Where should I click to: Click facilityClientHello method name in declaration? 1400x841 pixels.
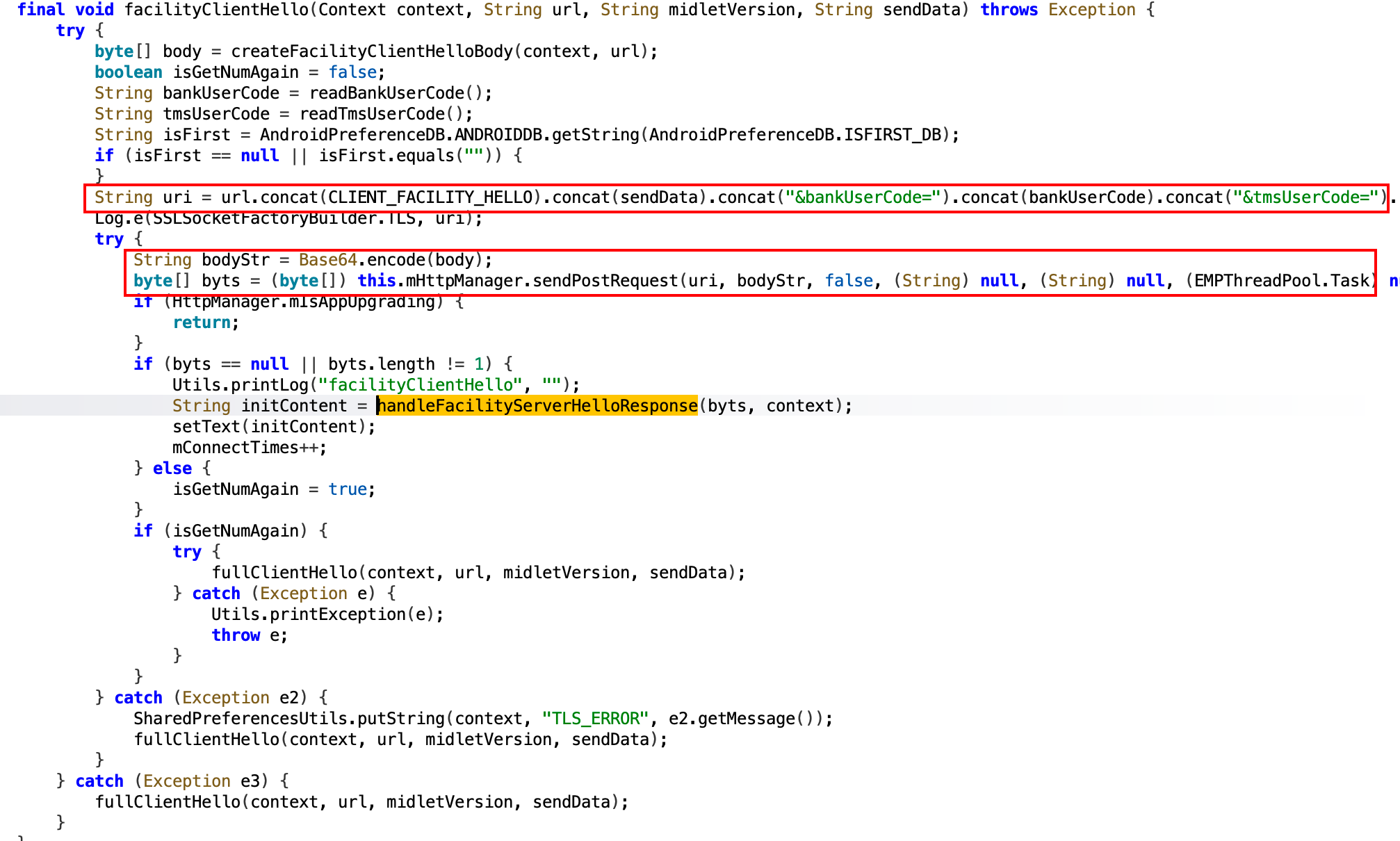[215, 10]
